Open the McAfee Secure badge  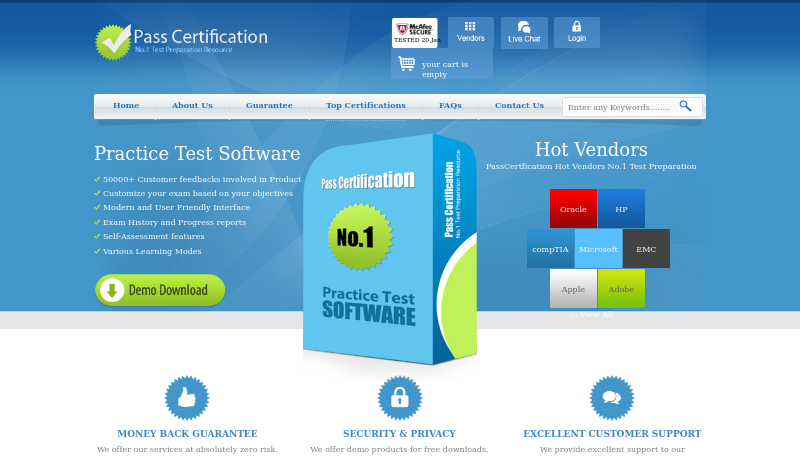[x=415, y=33]
